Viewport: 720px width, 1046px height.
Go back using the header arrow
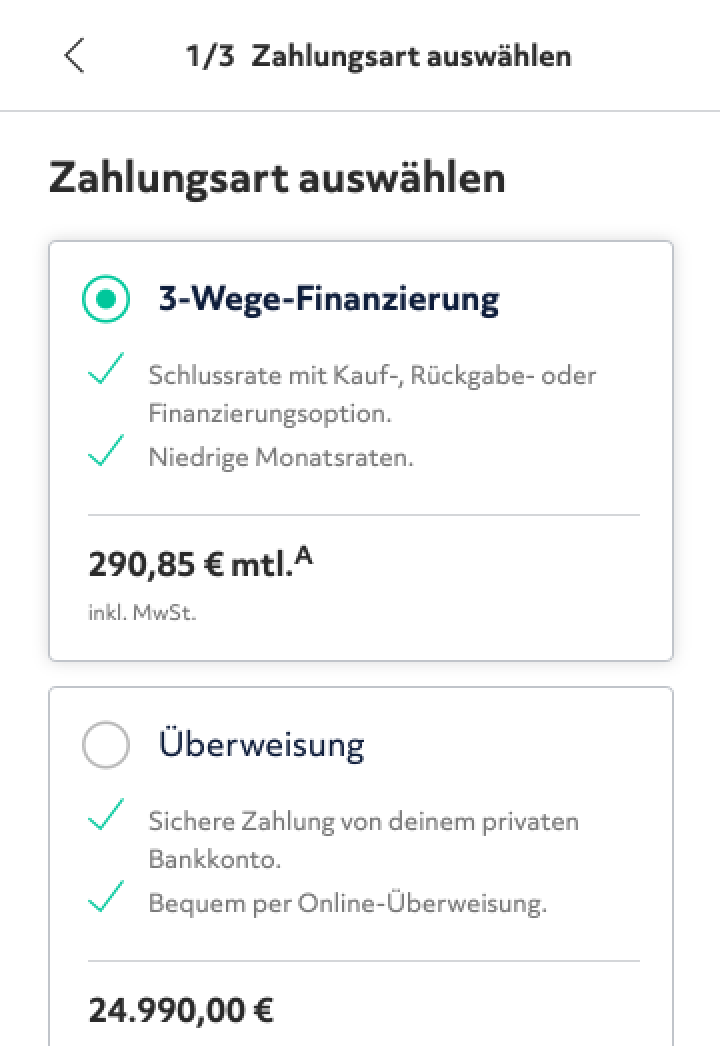coord(74,56)
